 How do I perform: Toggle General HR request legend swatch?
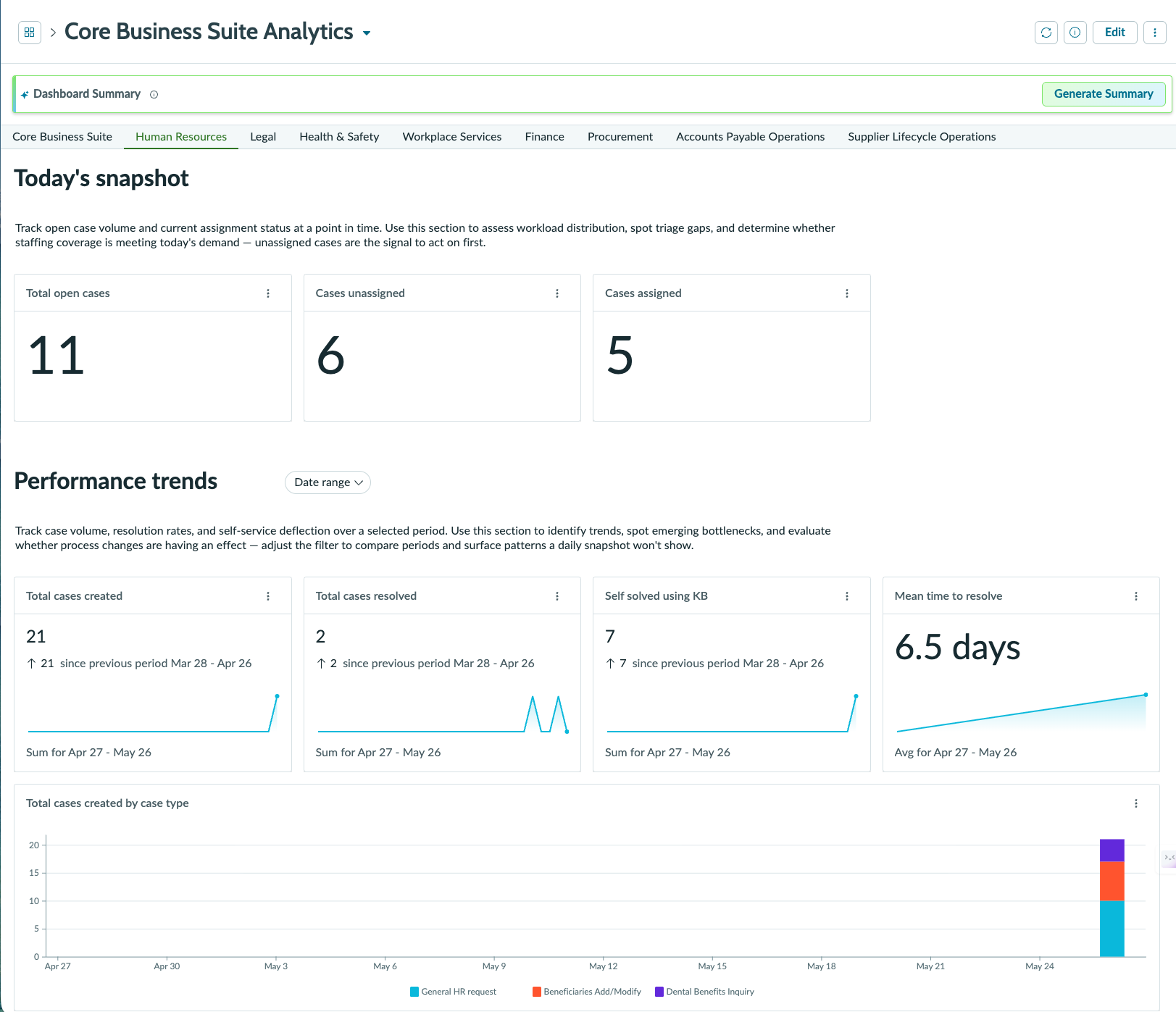(x=414, y=992)
